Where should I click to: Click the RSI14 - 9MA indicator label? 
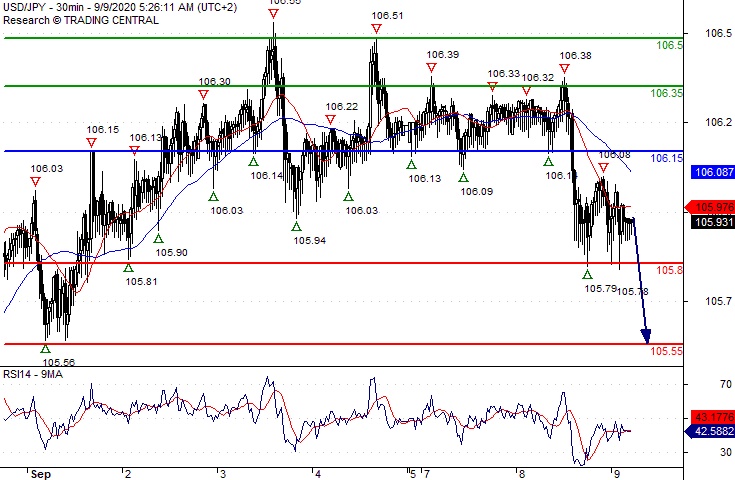(x=33, y=374)
